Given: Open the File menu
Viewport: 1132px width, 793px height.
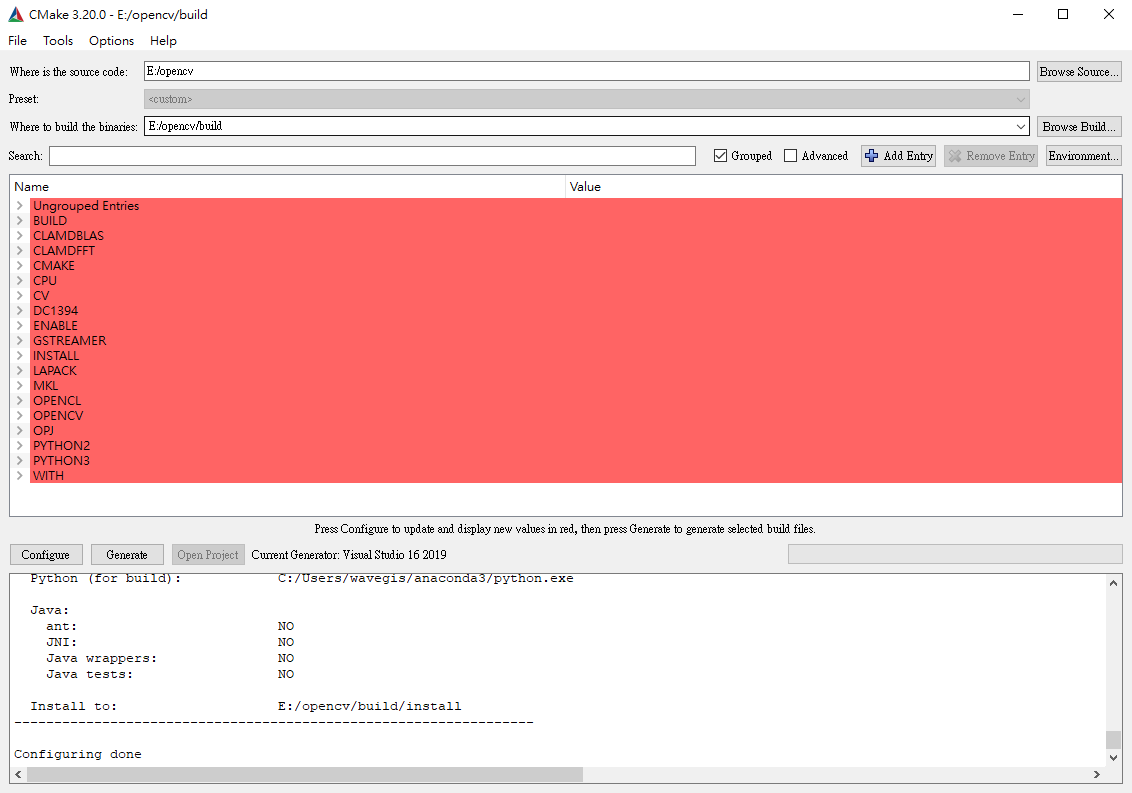Looking at the screenshot, I should (17, 40).
